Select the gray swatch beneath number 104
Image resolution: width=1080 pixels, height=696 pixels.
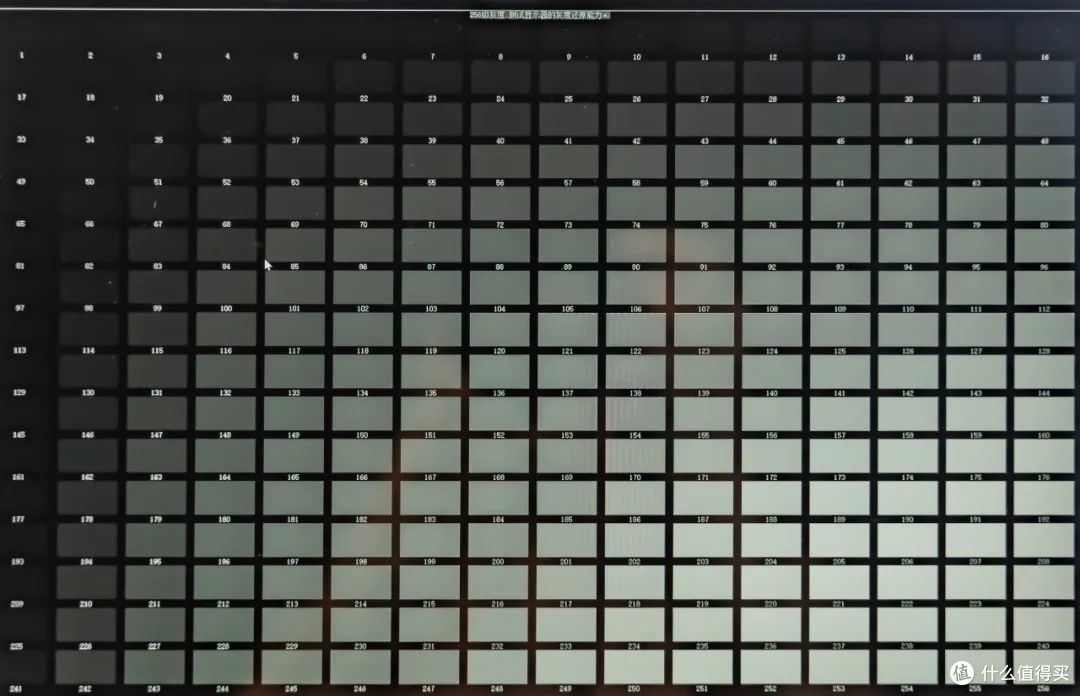(x=499, y=330)
